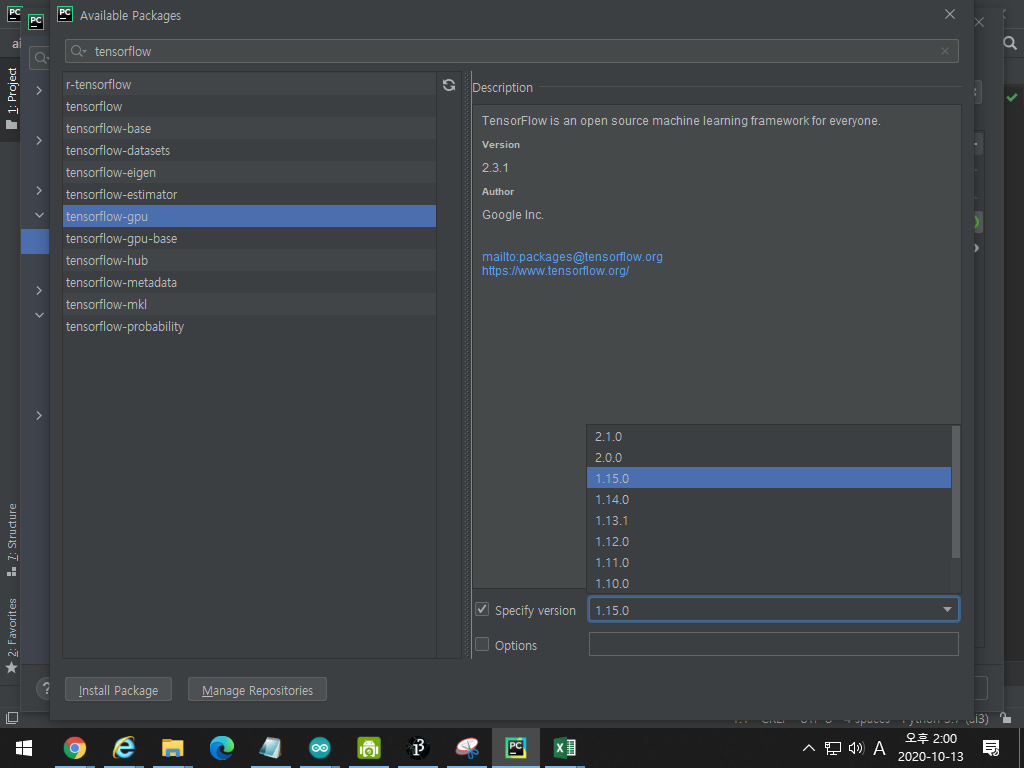Open network status in system tray
Screen dimensions: 1024x768
pos(833,748)
